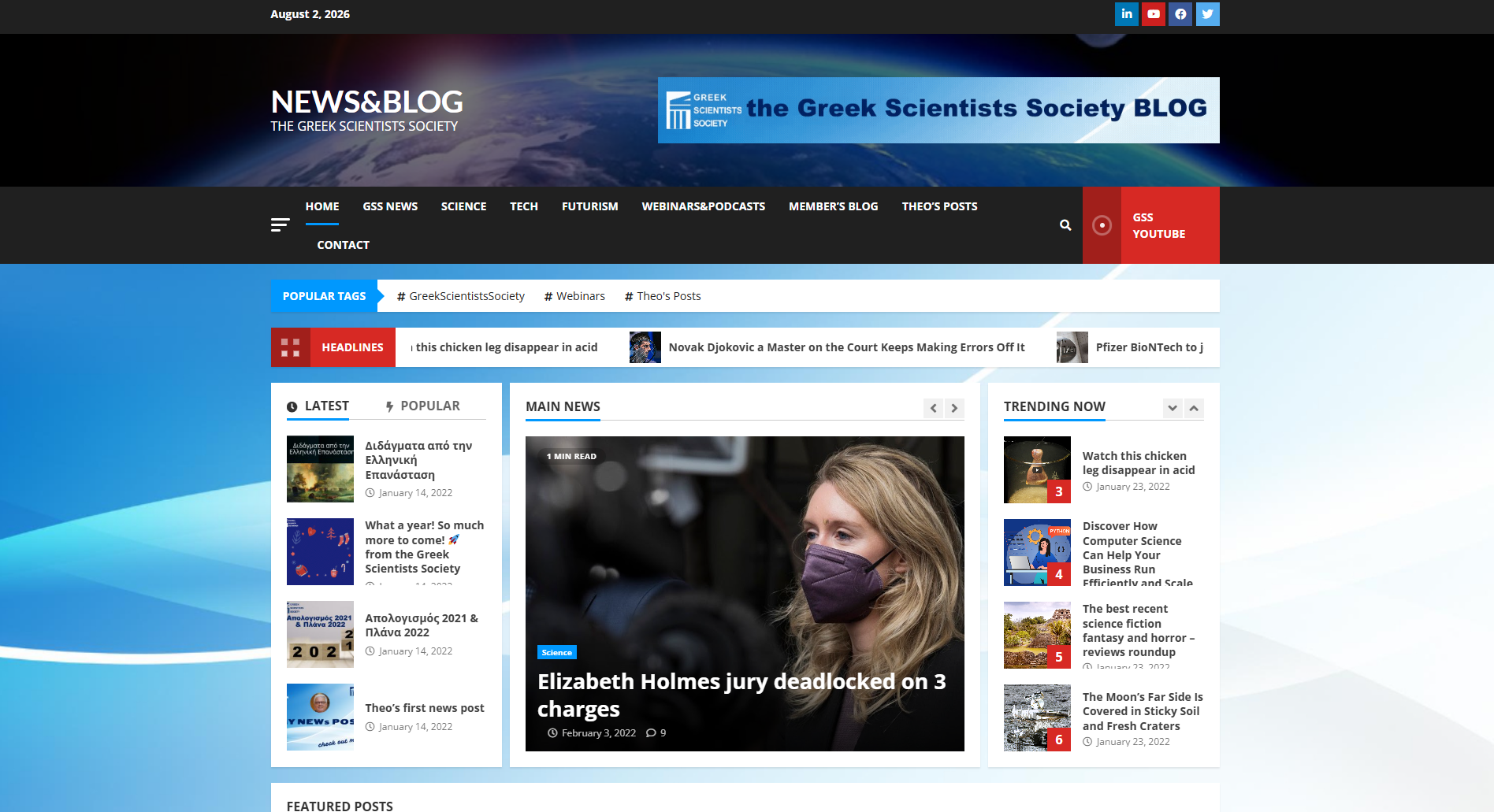The image size is (1494, 812).
Task: Click the NEWS&BLOG site title
Action: [366, 102]
